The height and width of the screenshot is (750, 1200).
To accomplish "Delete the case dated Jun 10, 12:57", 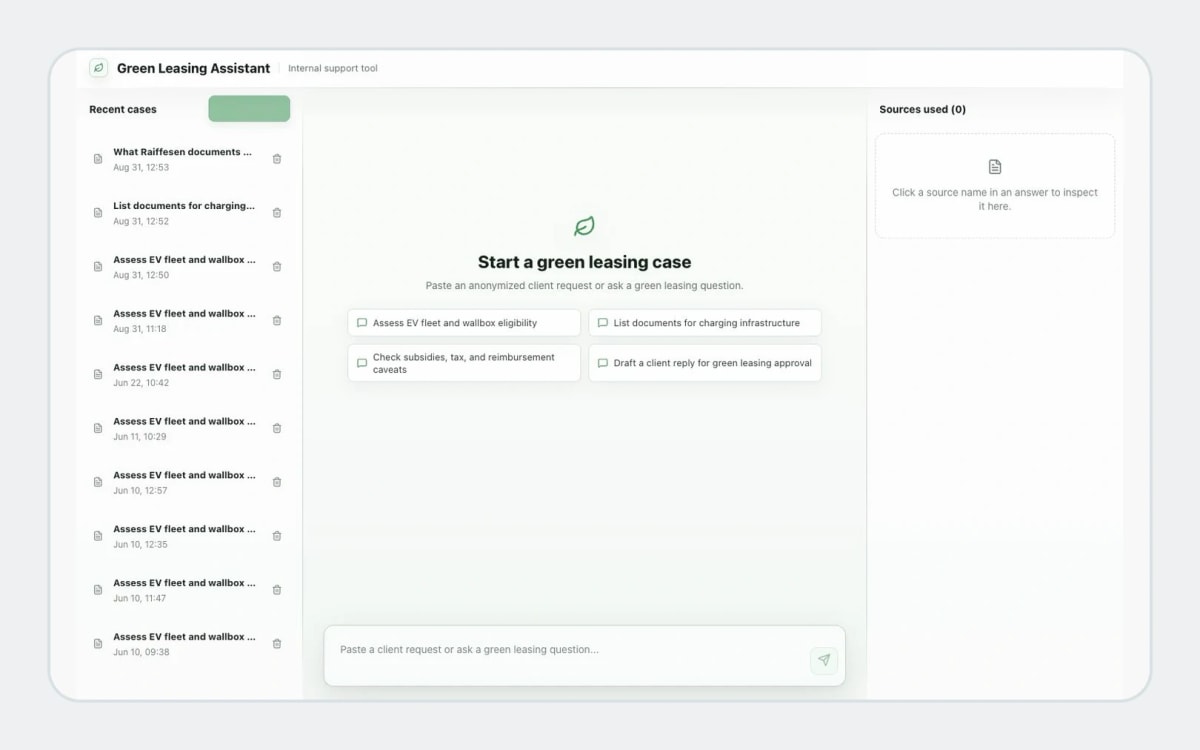I will click(277, 483).
